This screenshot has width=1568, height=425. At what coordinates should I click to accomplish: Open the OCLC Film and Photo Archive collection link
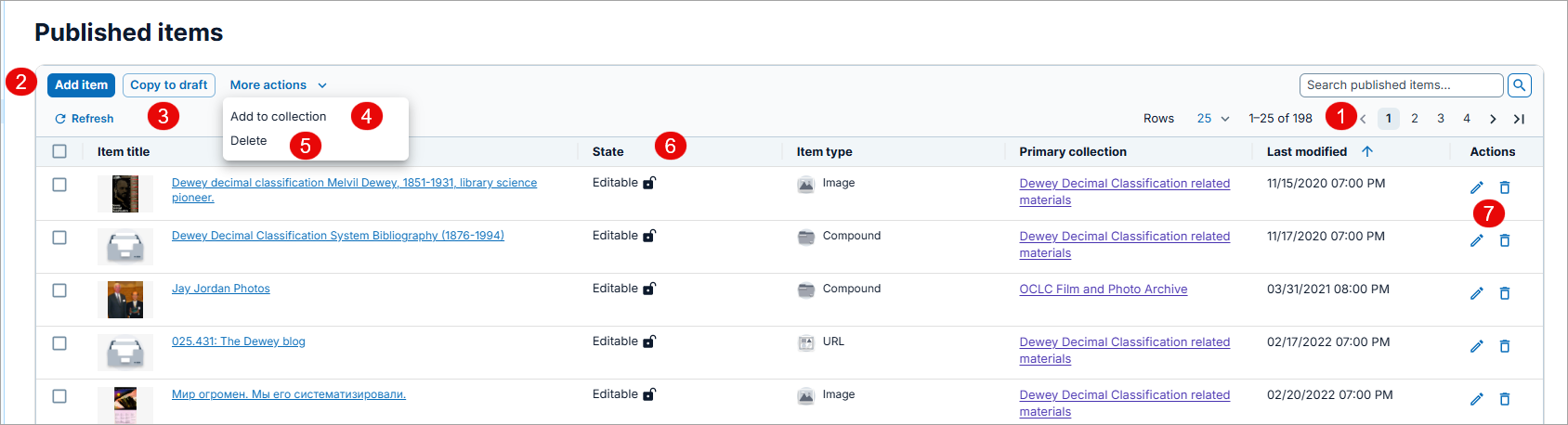tap(1104, 290)
